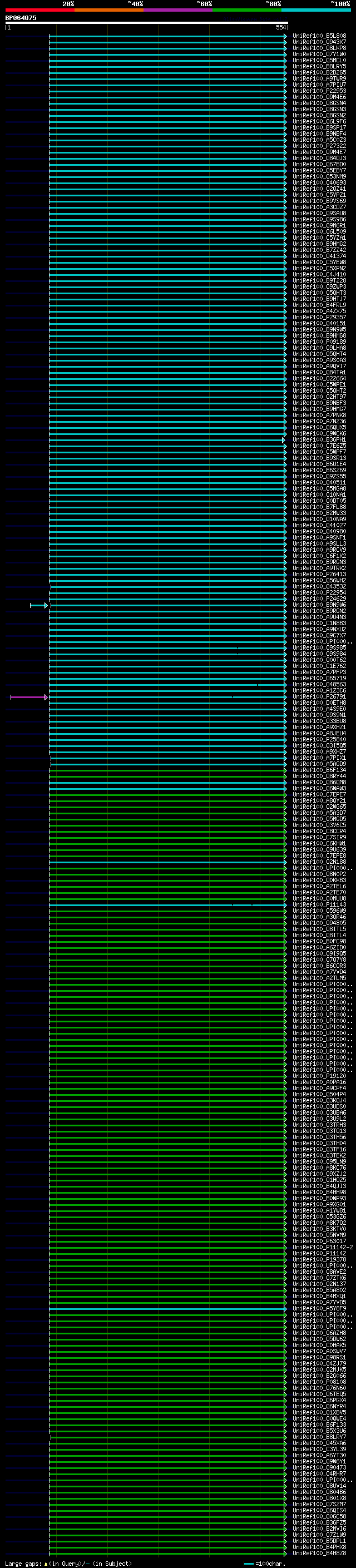Open hit UniRef100_Q41374
This screenshot has width=356, height=1568.
coord(319,256)
